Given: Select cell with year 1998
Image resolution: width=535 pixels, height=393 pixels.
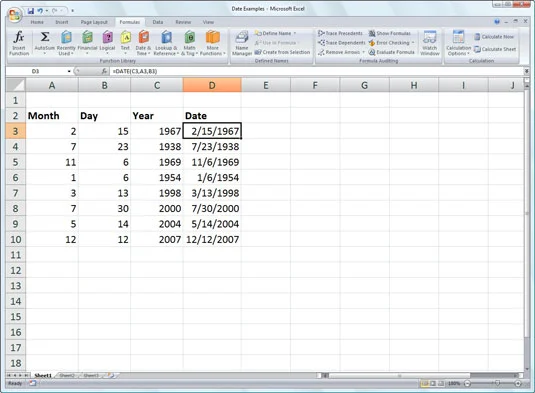Looking at the screenshot, I should (x=157, y=193).
